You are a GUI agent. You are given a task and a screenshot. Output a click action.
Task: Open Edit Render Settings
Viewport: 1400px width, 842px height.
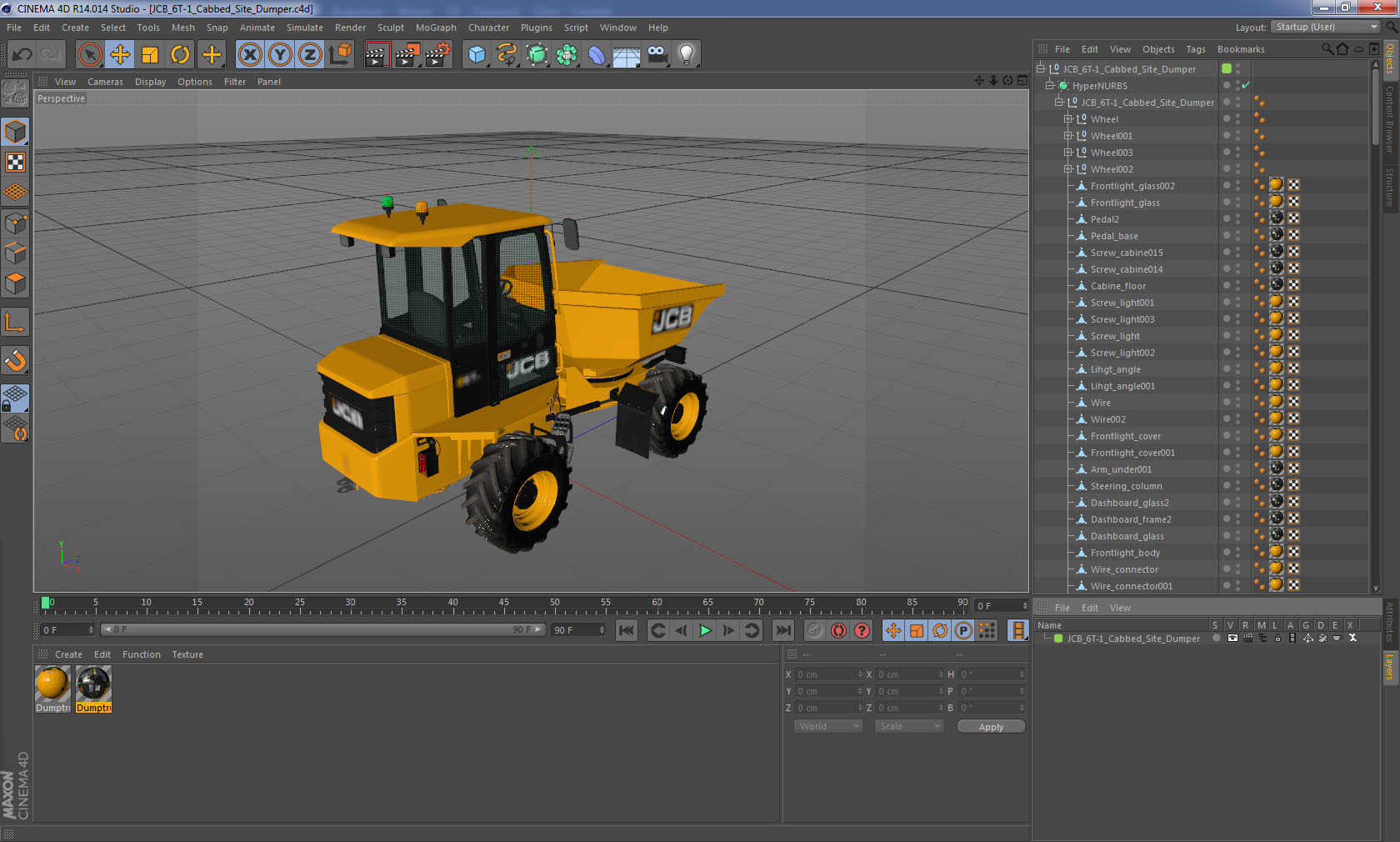[x=438, y=55]
